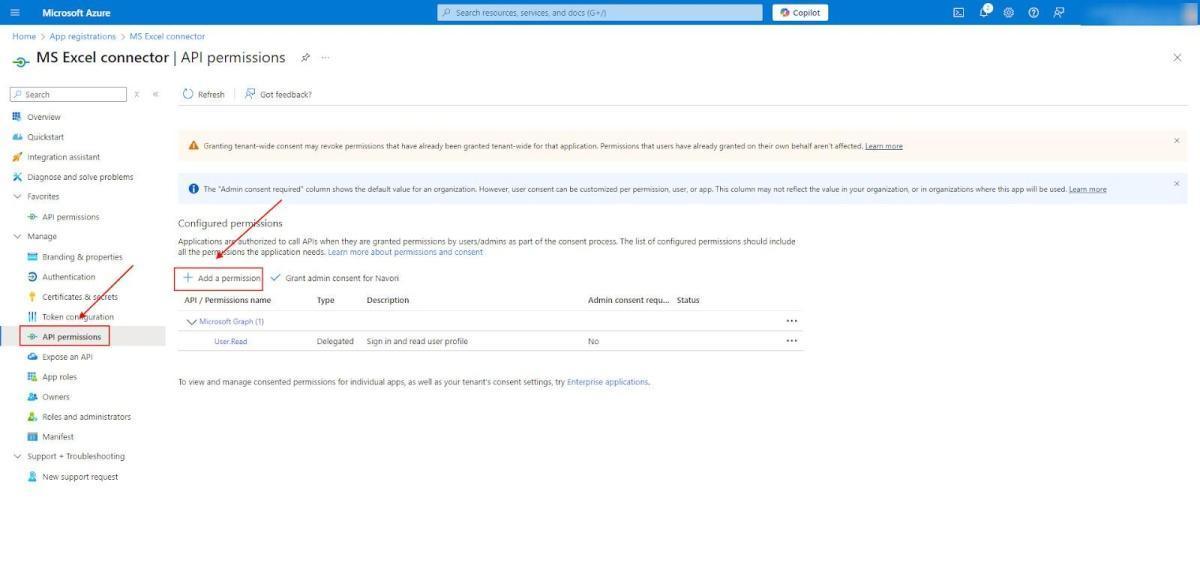Open ellipsis menu for Microsoft Graph row

[x=792, y=321]
